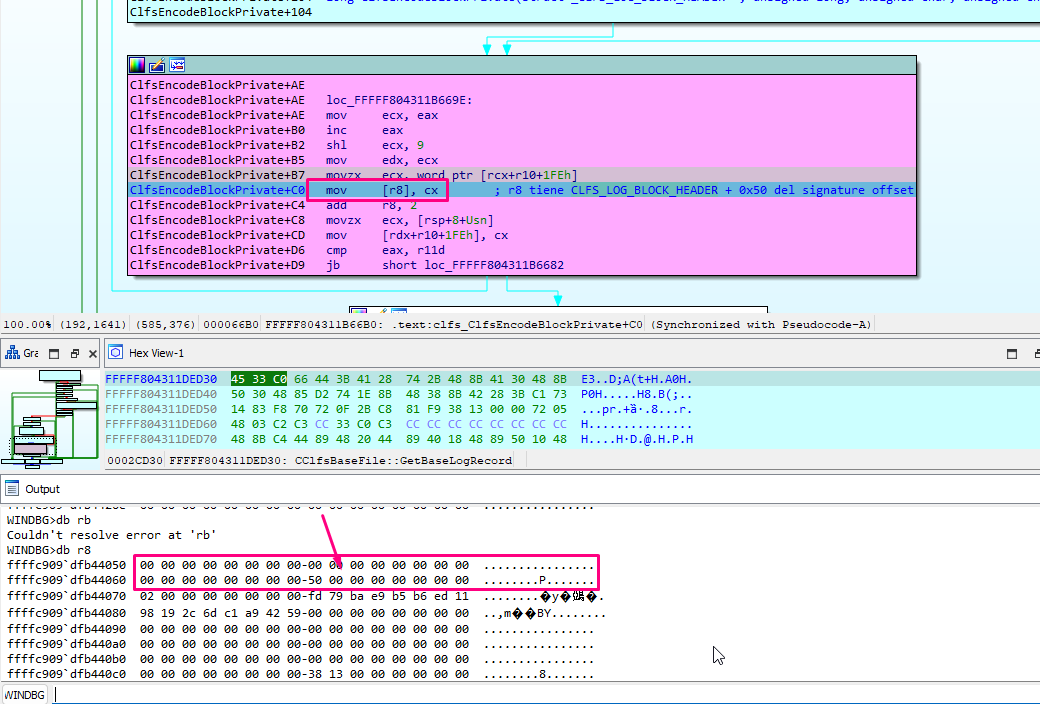Screen dimensions: 1040x704
Task: Click the 'WINDBG>db r8' output line
Action: tap(49, 550)
